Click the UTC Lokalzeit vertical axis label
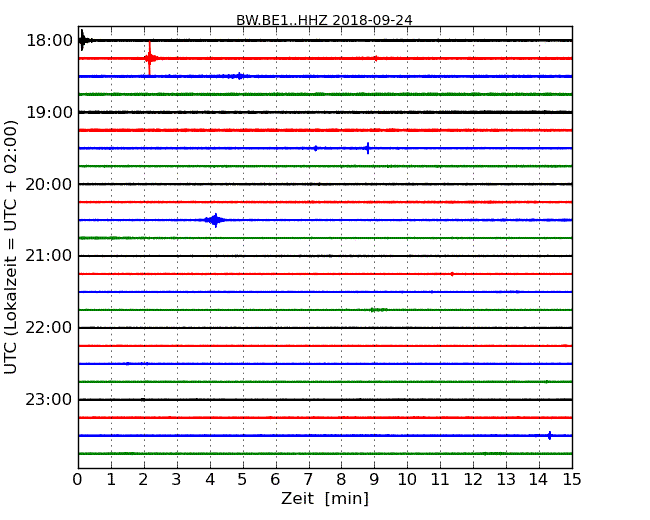 (x=11, y=247)
